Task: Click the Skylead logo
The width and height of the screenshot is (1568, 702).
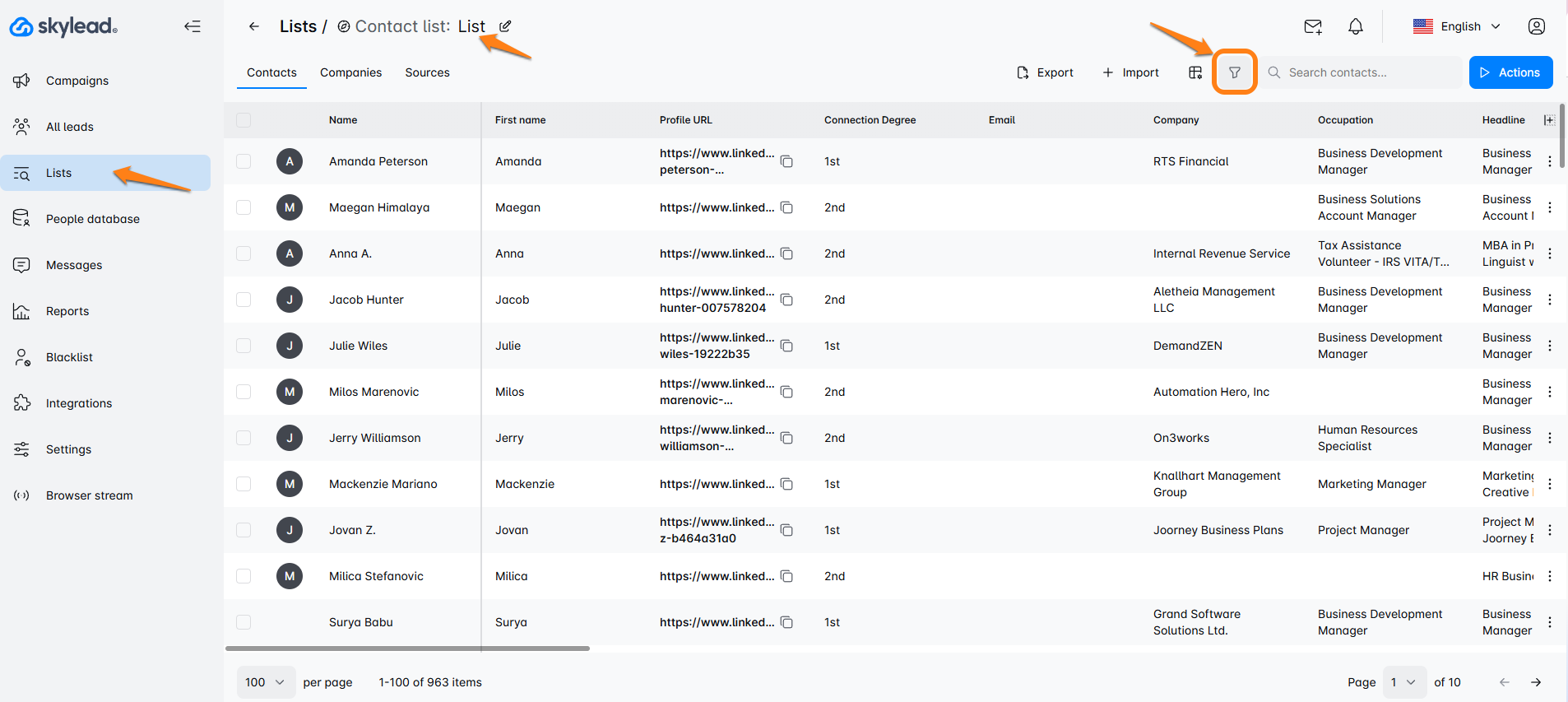Action: [63, 26]
